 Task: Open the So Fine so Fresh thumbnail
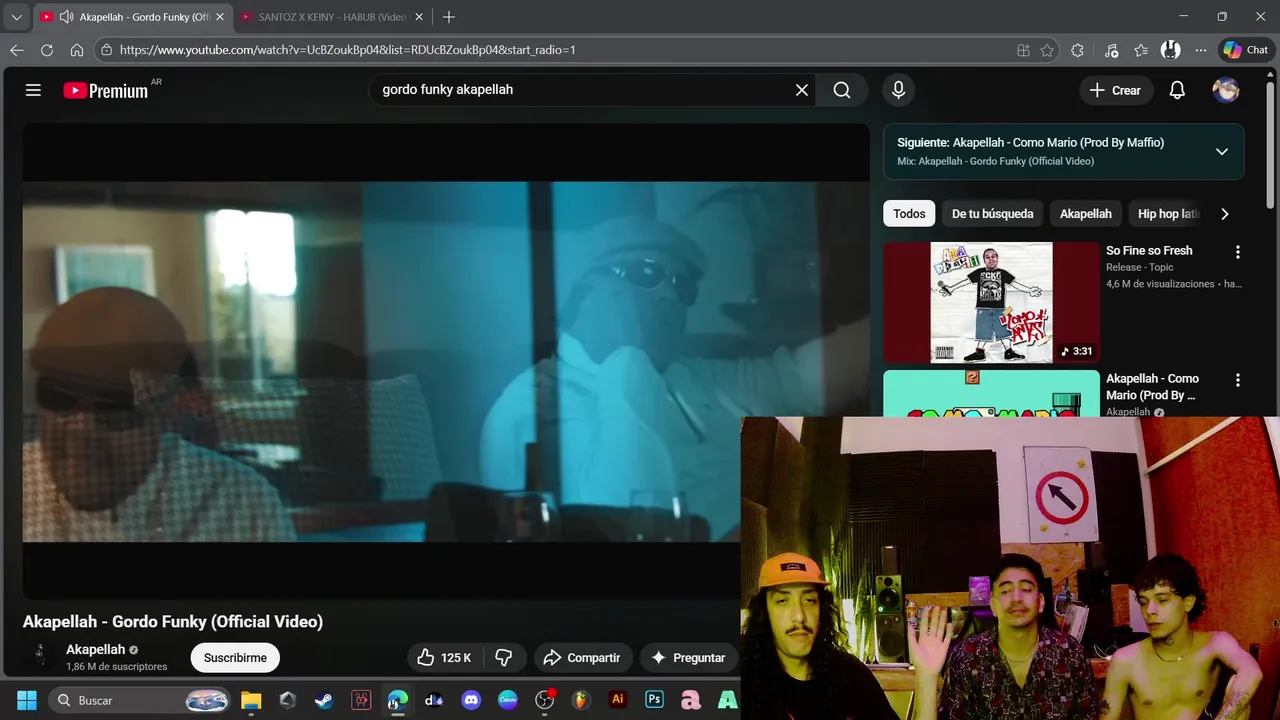point(991,302)
